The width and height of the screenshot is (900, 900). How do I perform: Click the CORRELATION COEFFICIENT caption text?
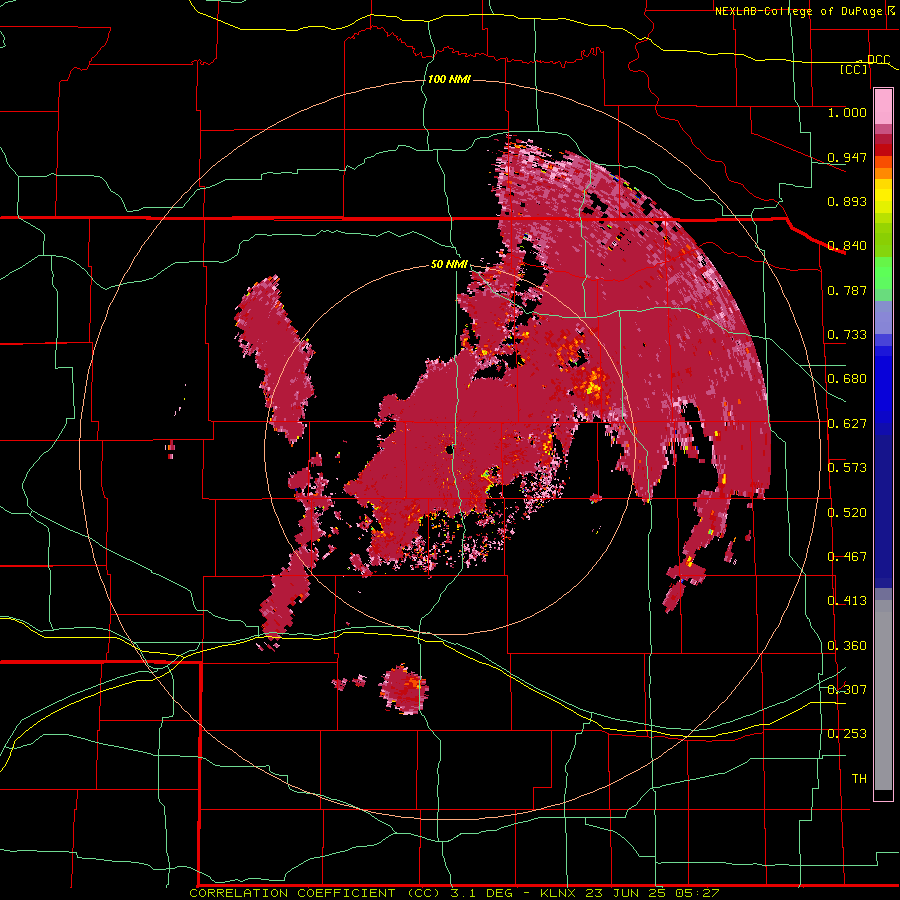pos(292,893)
